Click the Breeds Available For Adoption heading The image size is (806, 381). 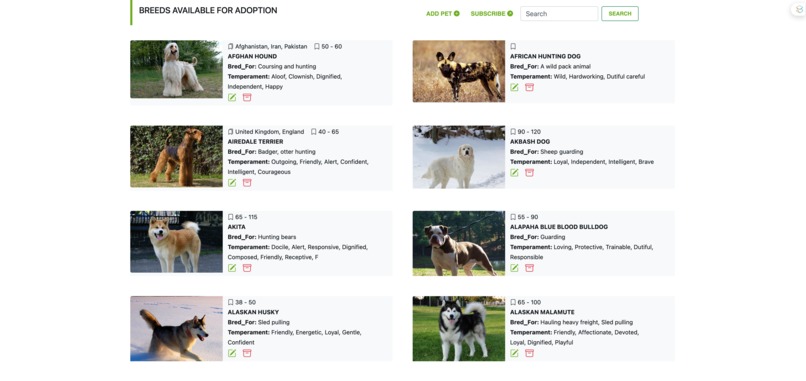click(x=208, y=10)
